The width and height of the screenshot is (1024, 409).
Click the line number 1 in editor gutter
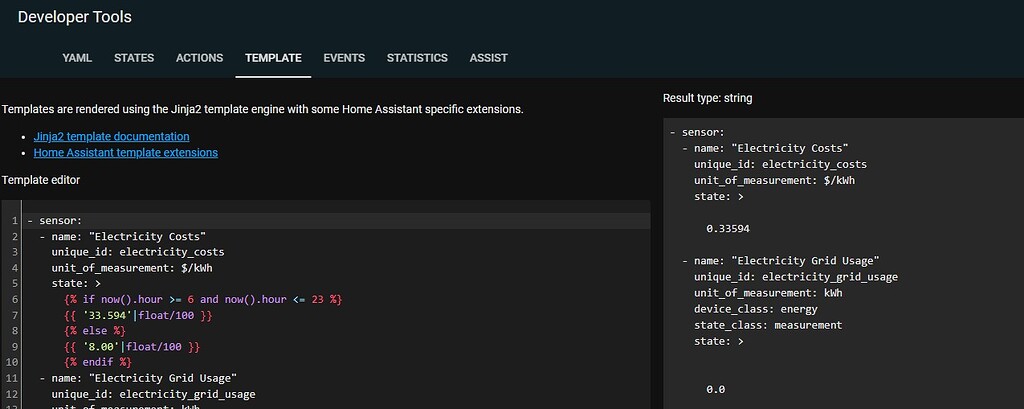[x=17, y=220]
